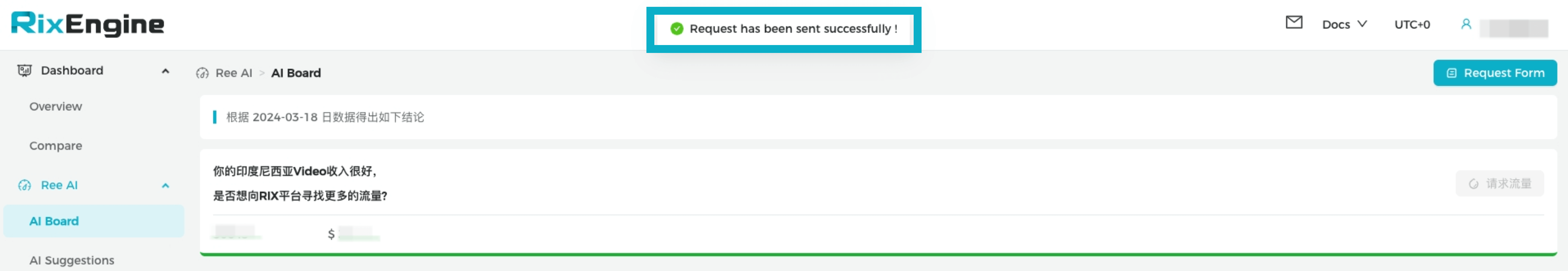Click the Ree AI breadcrumb link

pos(234,73)
